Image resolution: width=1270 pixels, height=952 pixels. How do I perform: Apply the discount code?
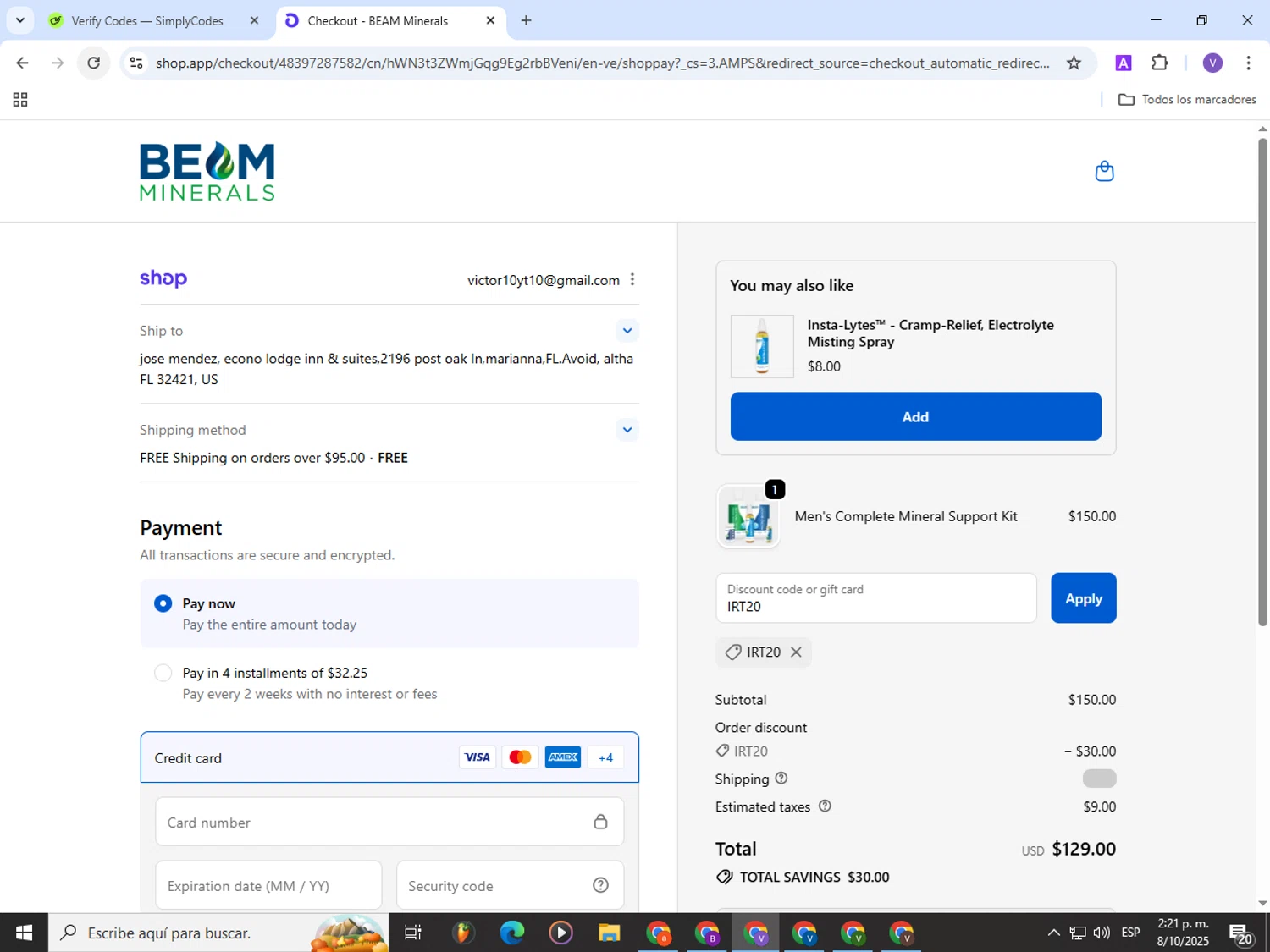click(x=1083, y=598)
